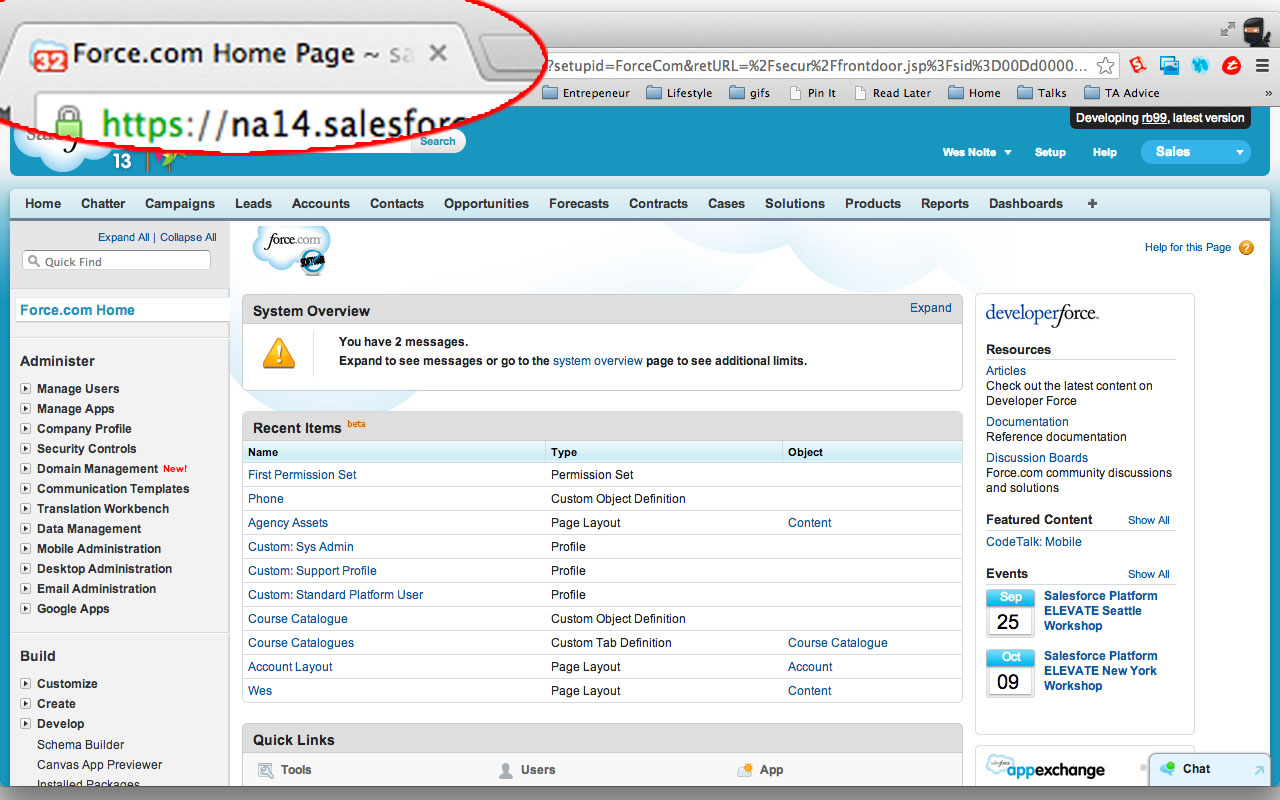
Task: Click Expand in System Overview
Action: click(930, 308)
